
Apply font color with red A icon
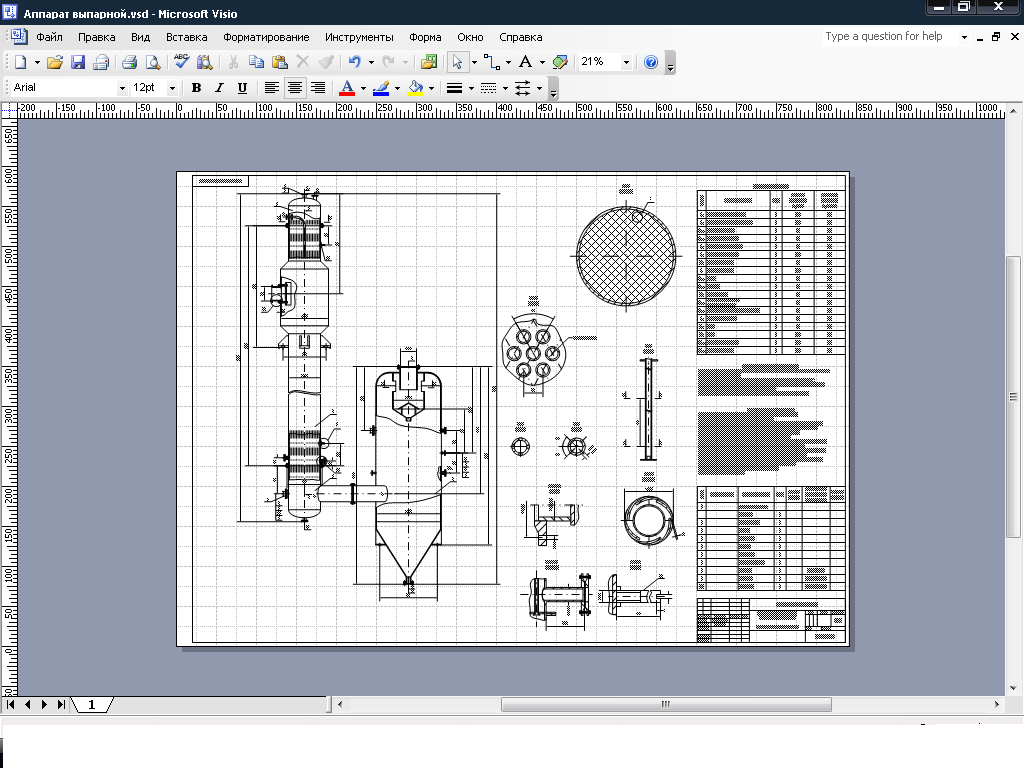[347, 88]
